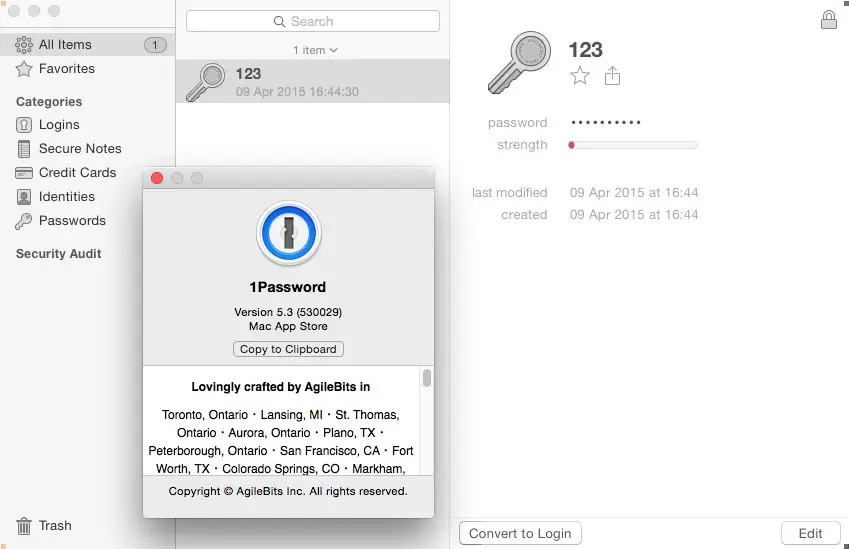Screen dimensions: 849x549
Task: Click the 1Password name in About dialog
Action: (x=288, y=287)
